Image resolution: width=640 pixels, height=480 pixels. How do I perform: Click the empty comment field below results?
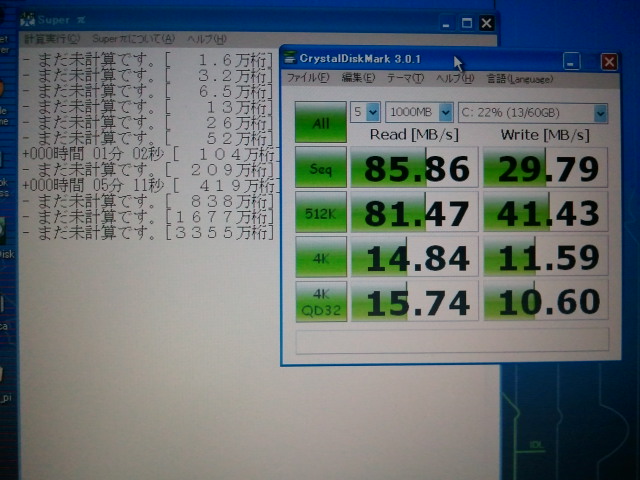pos(452,340)
